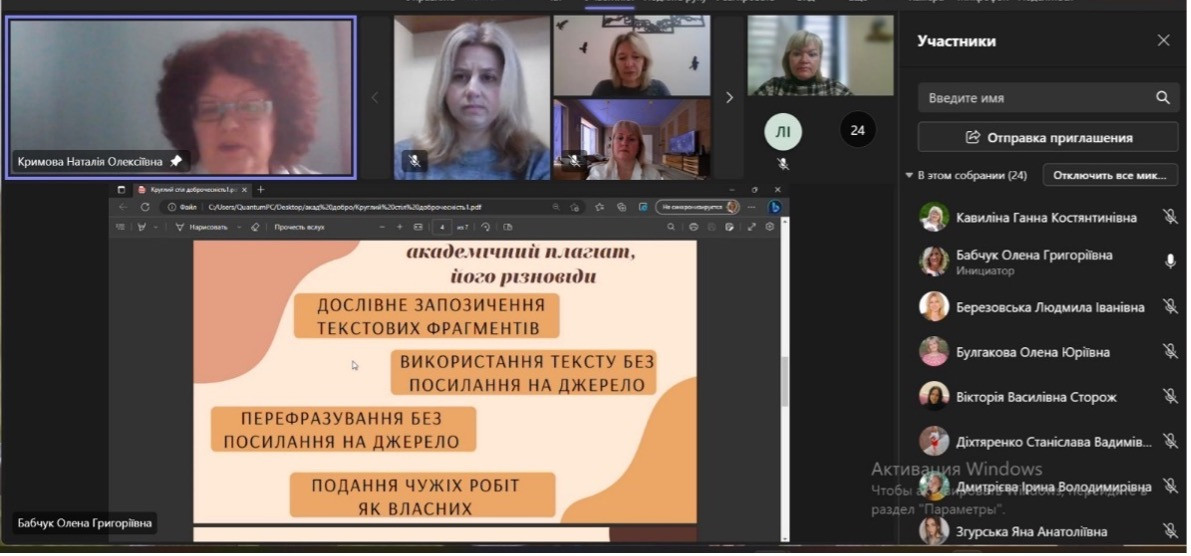Open the browser three-dots menu
This screenshot has height=556, width=1191.
pos(752,207)
